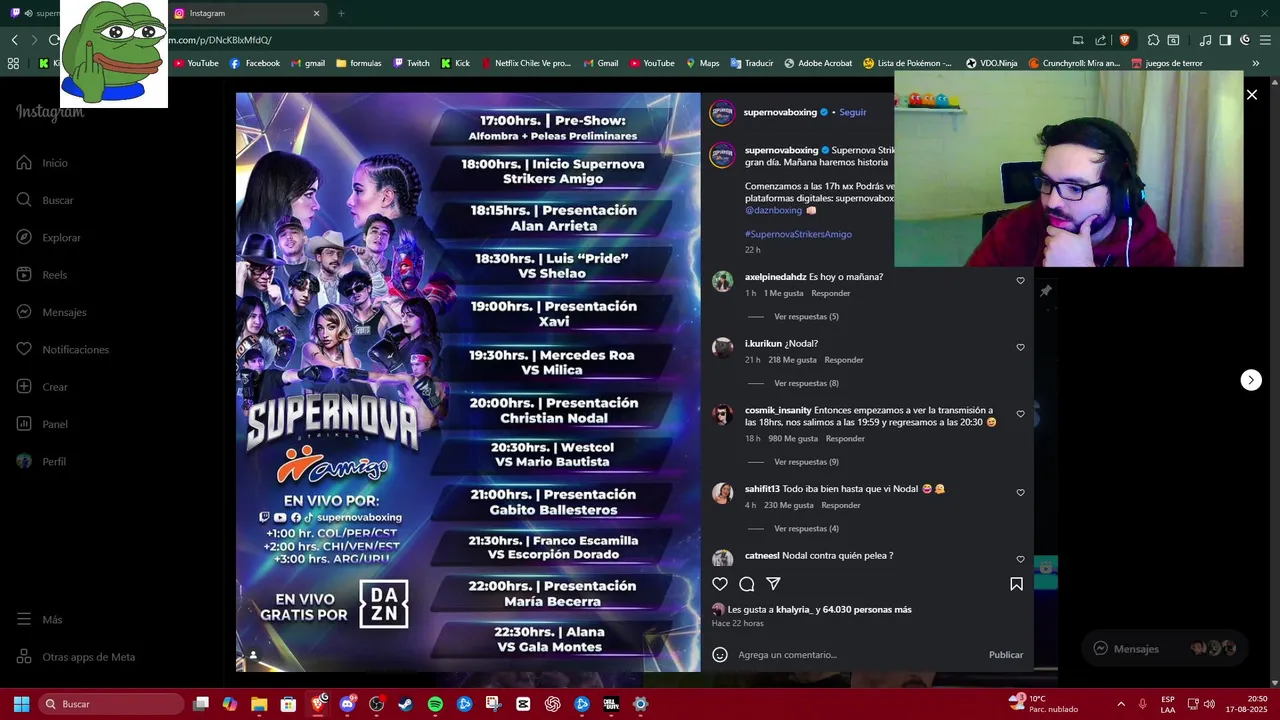1280x720 pixels.
Task: Expand Ver respuestas (5)
Action: pos(806,317)
